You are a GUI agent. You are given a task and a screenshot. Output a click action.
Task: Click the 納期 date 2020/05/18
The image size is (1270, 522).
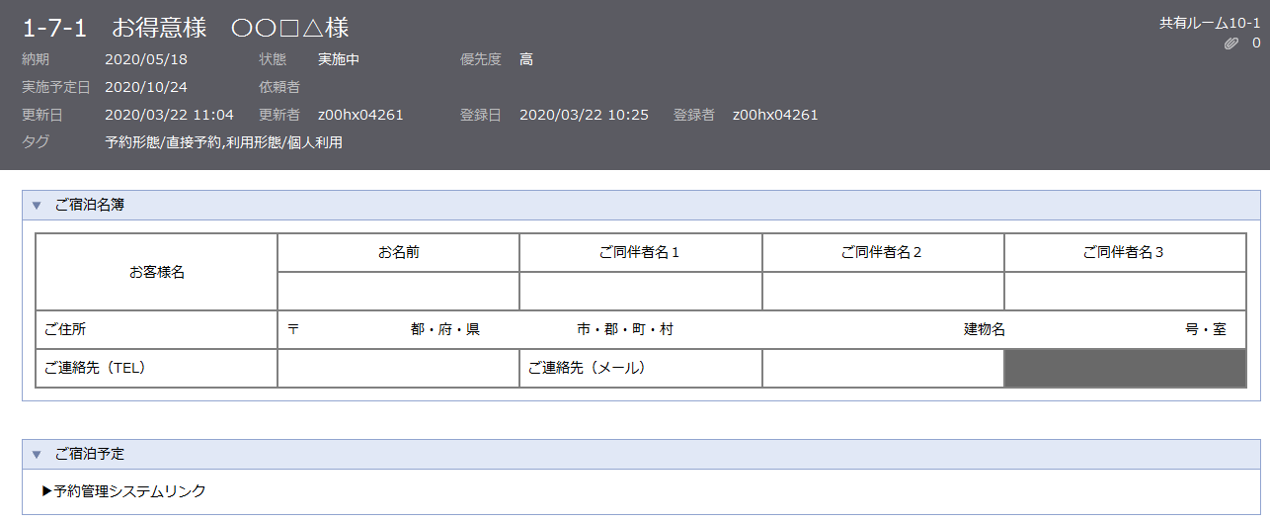point(145,59)
